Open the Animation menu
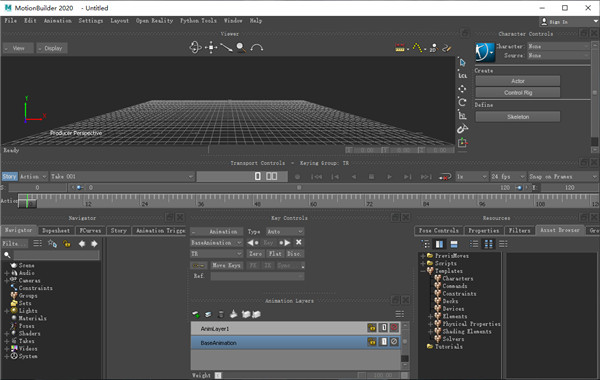The width and height of the screenshot is (600, 380). click(x=57, y=21)
